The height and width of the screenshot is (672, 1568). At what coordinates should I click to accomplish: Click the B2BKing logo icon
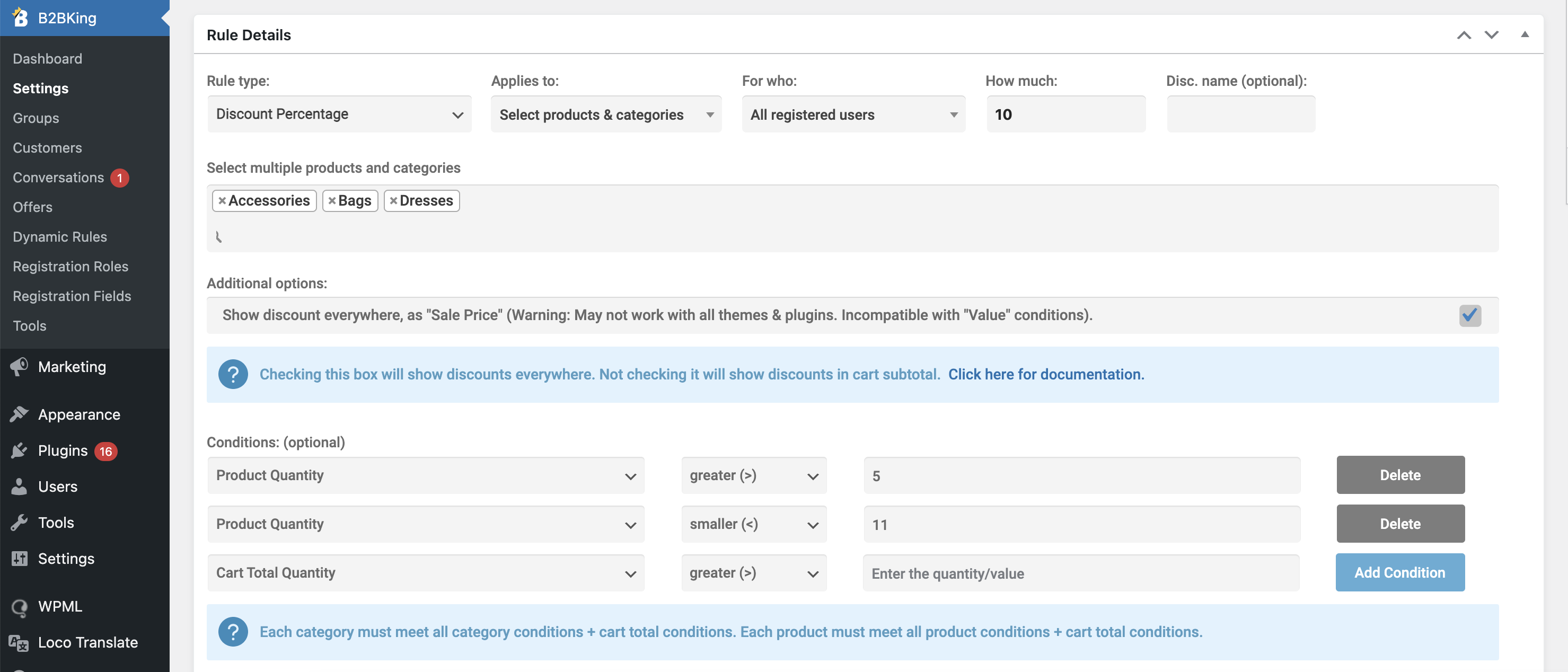coord(20,17)
